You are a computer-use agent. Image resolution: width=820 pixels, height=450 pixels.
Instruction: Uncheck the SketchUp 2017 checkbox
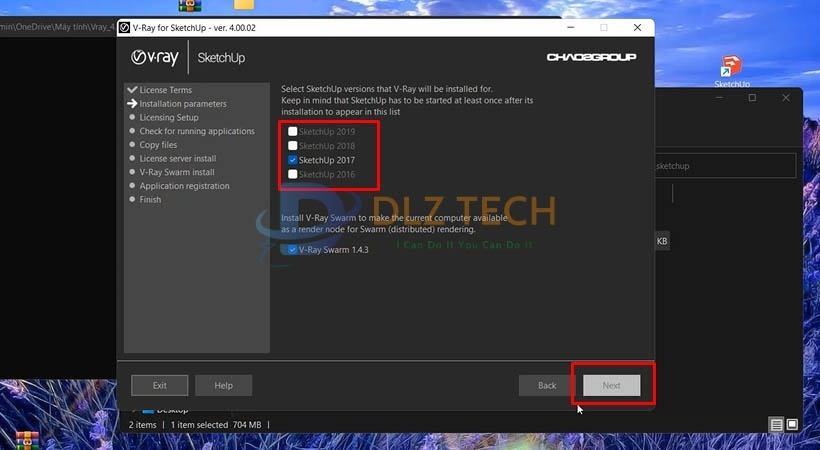292,160
